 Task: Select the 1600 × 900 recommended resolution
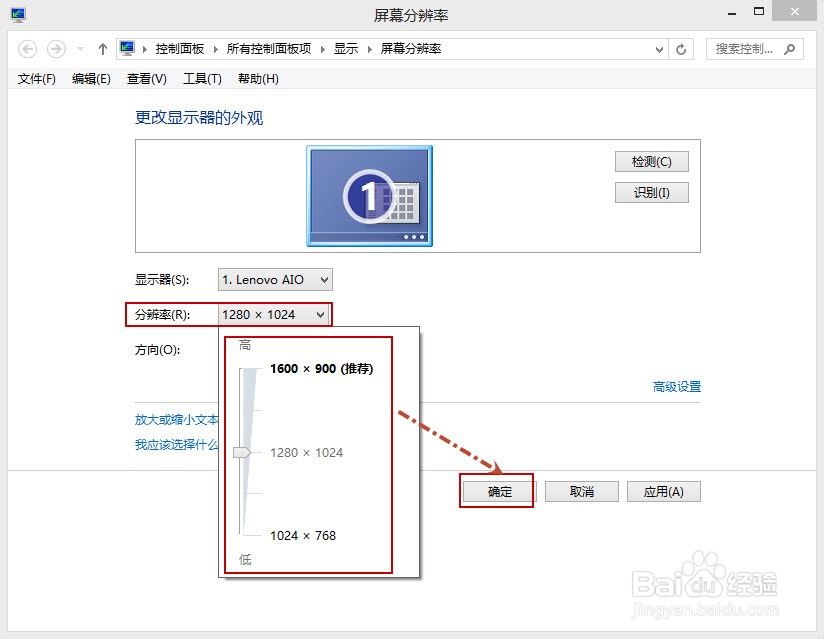[320, 368]
